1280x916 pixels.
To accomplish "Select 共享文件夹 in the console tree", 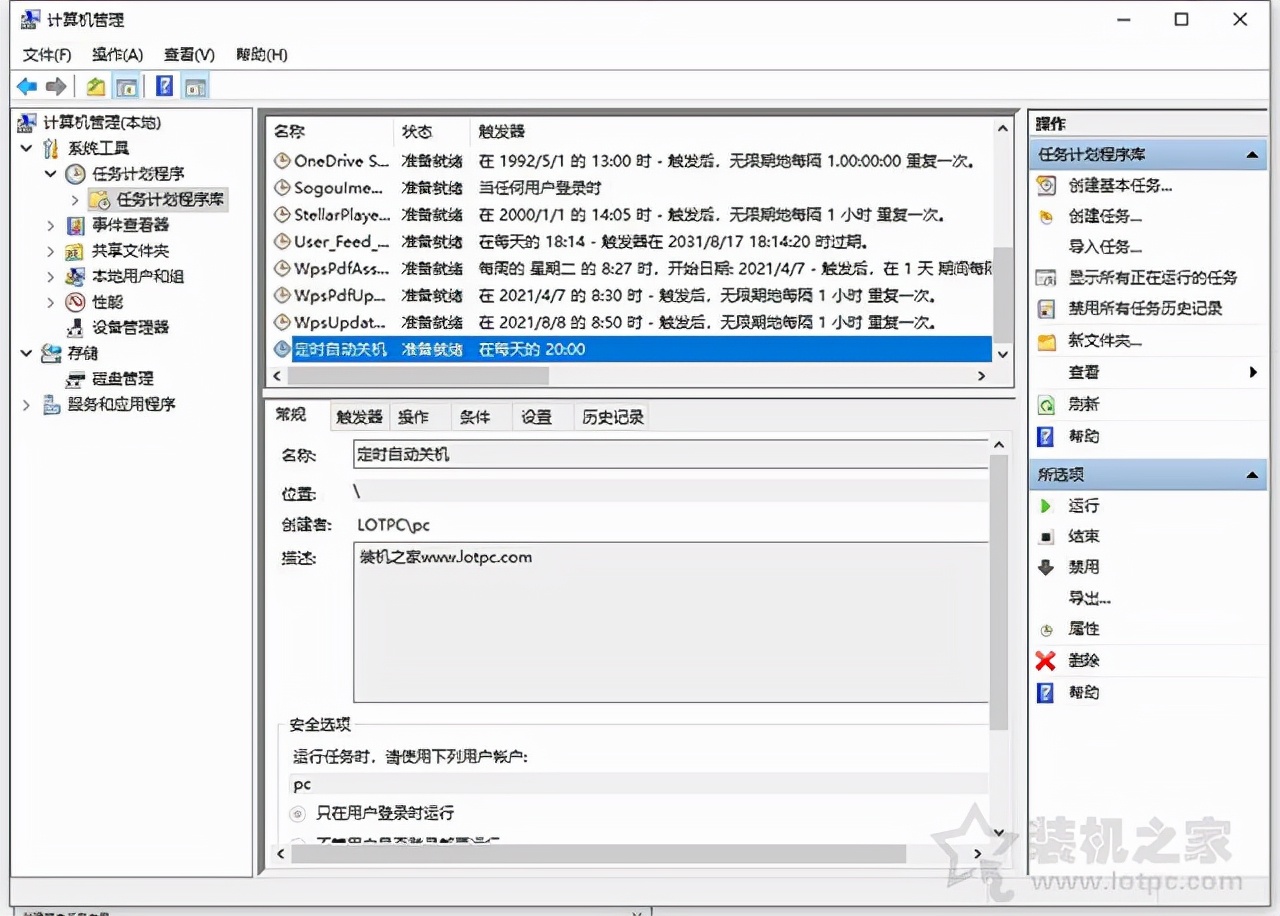I will pos(131,251).
